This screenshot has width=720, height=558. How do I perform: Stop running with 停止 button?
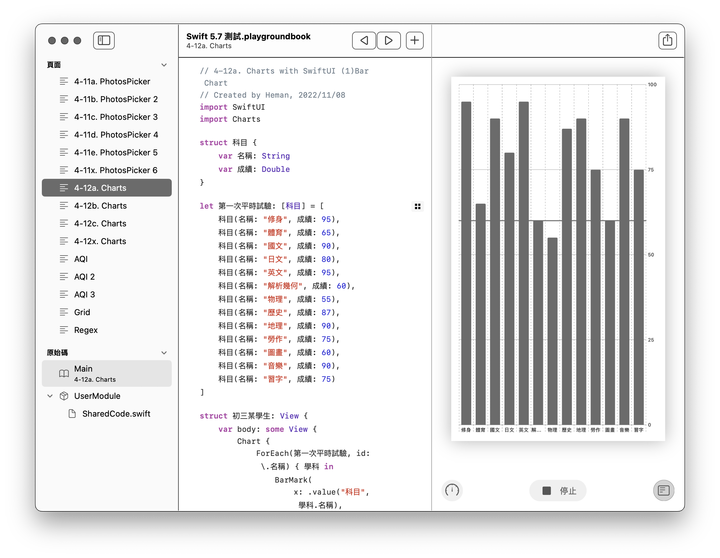[x=558, y=490]
